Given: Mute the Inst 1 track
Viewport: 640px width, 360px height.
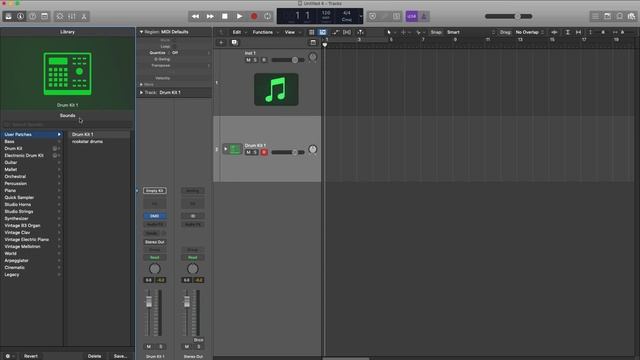Looking at the screenshot, I should click(248, 60).
